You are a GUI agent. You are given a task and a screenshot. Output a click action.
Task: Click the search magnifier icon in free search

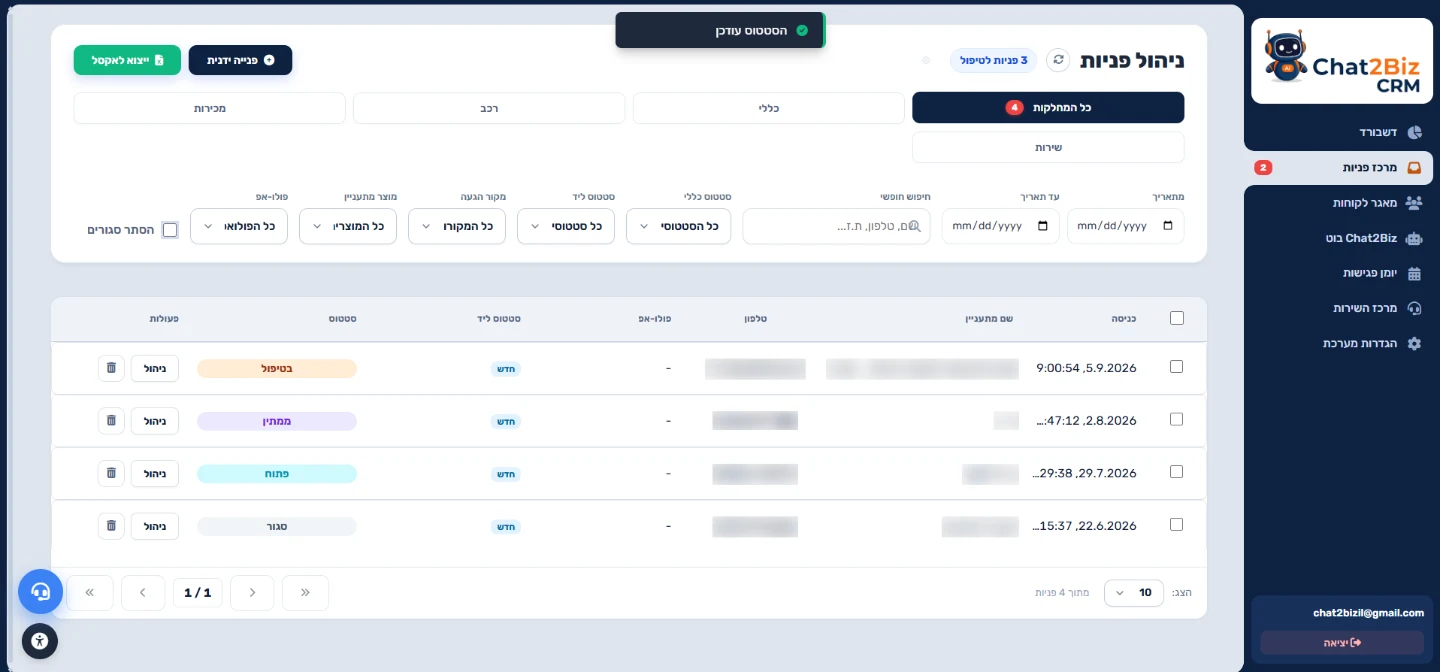click(x=914, y=226)
